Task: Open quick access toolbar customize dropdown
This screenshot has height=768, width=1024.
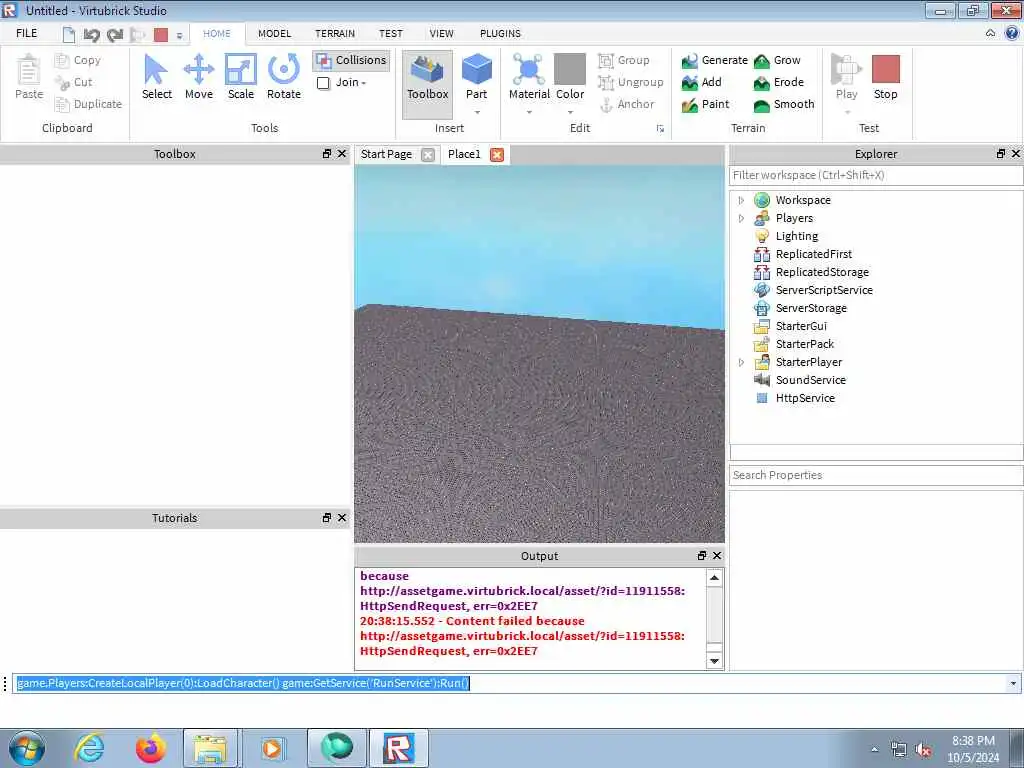Action: pos(180,35)
